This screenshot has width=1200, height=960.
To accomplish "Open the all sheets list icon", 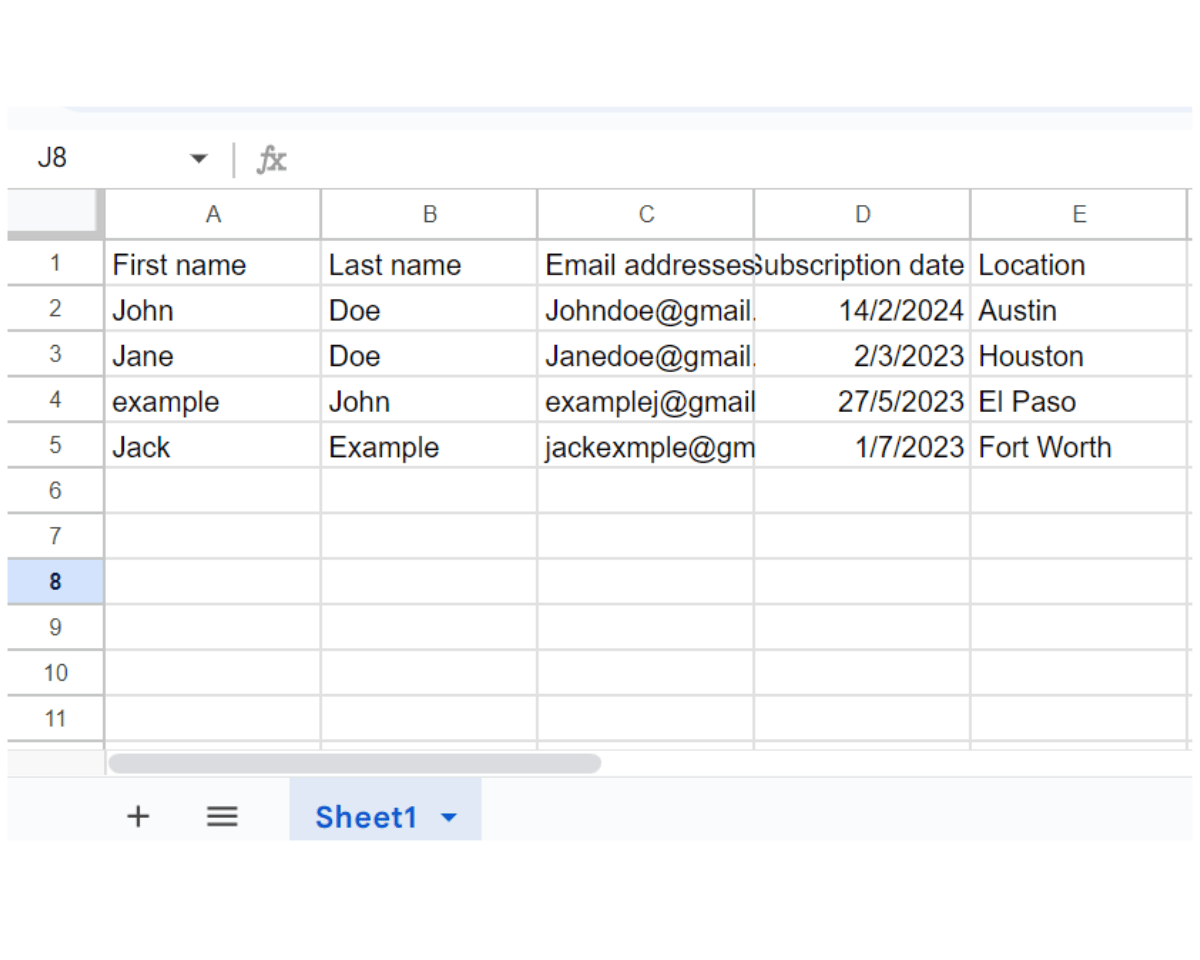I will tap(222, 816).
